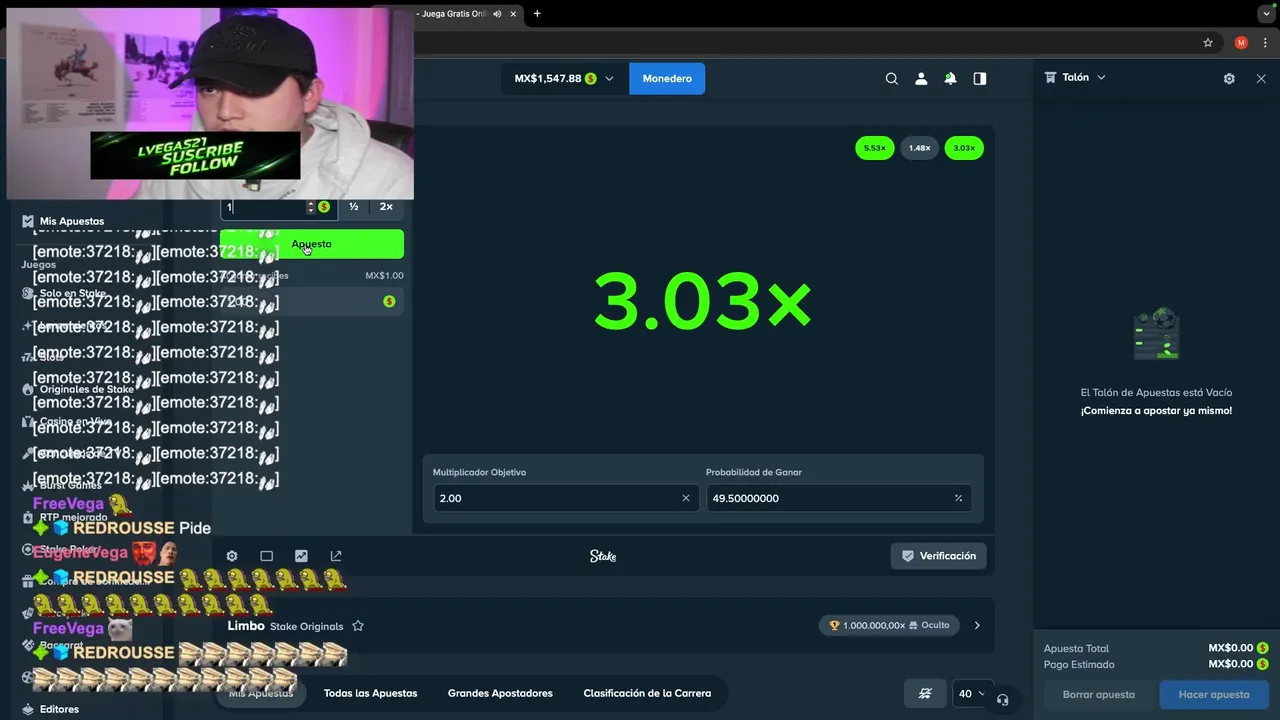Close the Talón bet slip panel

coord(1261,78)
